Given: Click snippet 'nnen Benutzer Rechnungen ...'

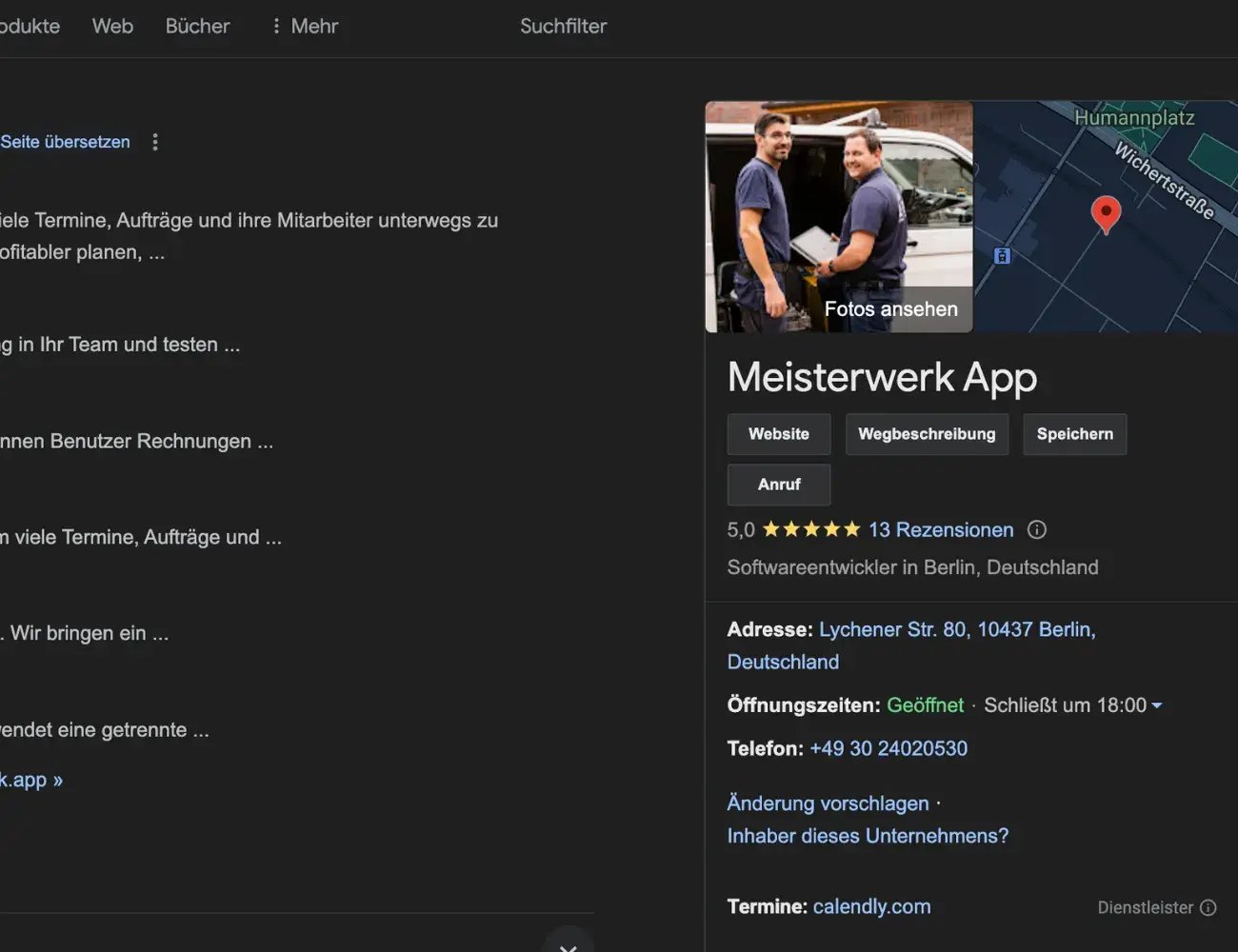Looking at the screenshot, I should coord(136,441).
